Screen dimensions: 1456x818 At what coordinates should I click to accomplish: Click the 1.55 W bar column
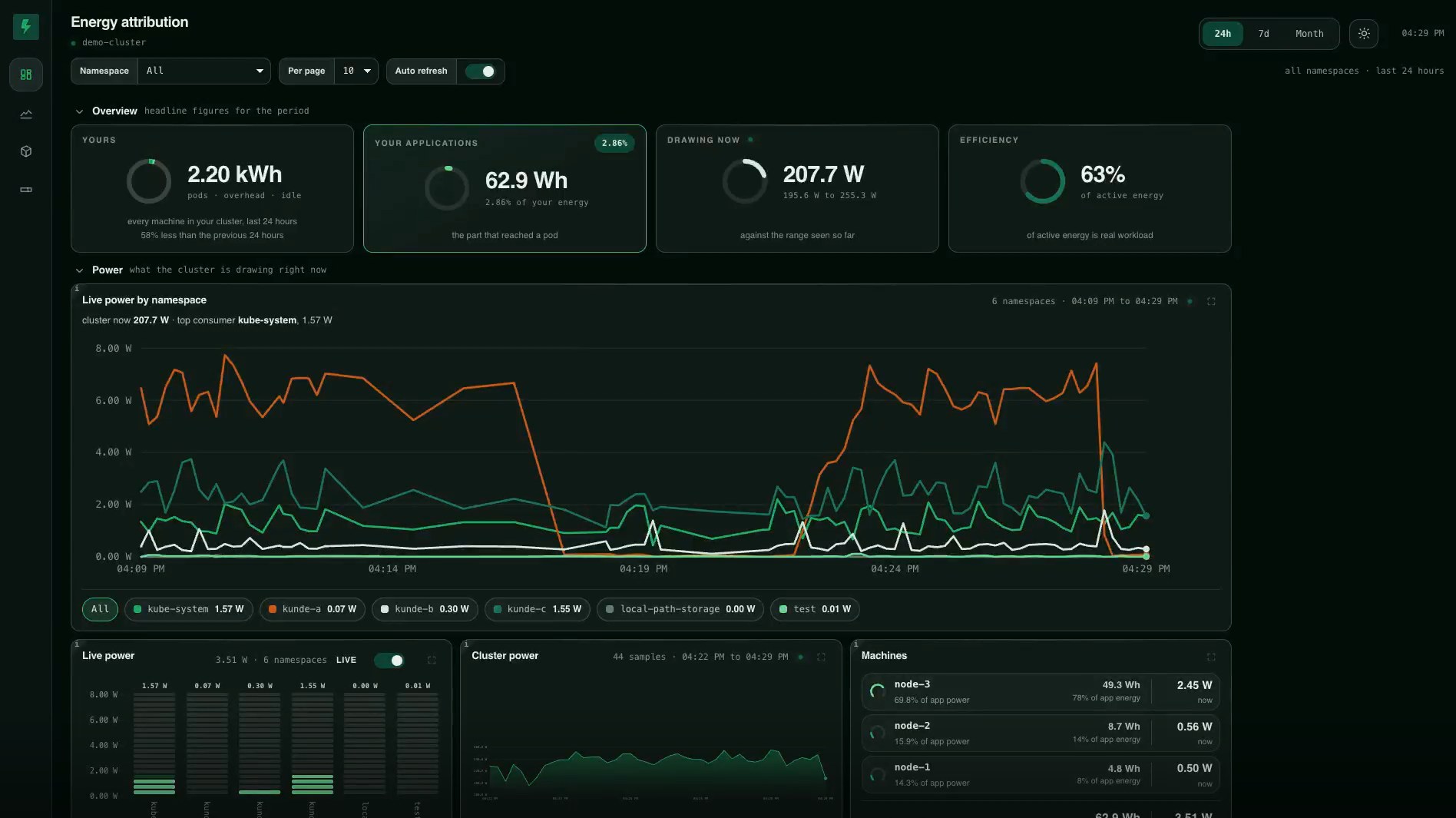pos(313,743)
